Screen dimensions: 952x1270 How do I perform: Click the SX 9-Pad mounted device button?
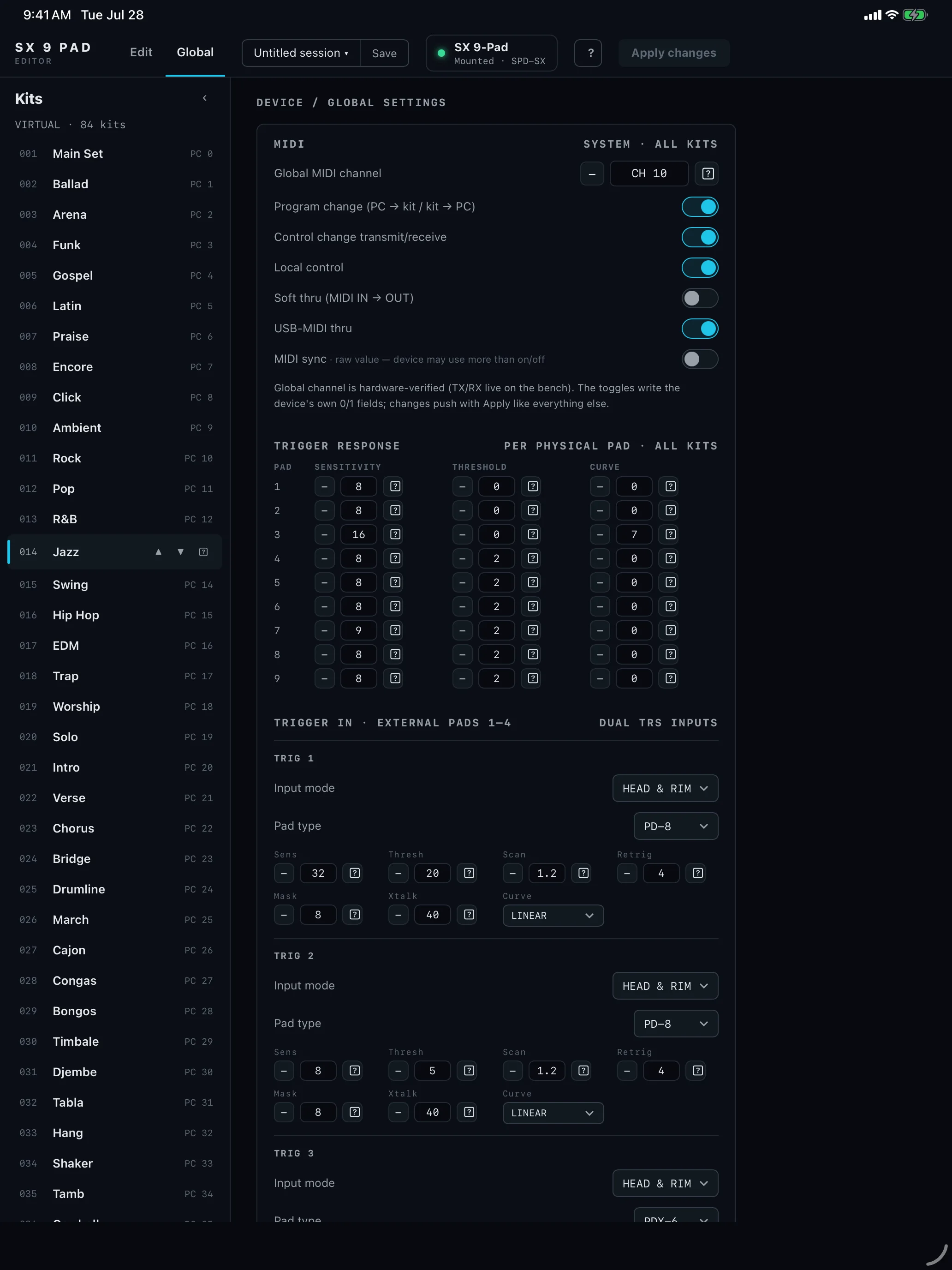pos(491,53)
